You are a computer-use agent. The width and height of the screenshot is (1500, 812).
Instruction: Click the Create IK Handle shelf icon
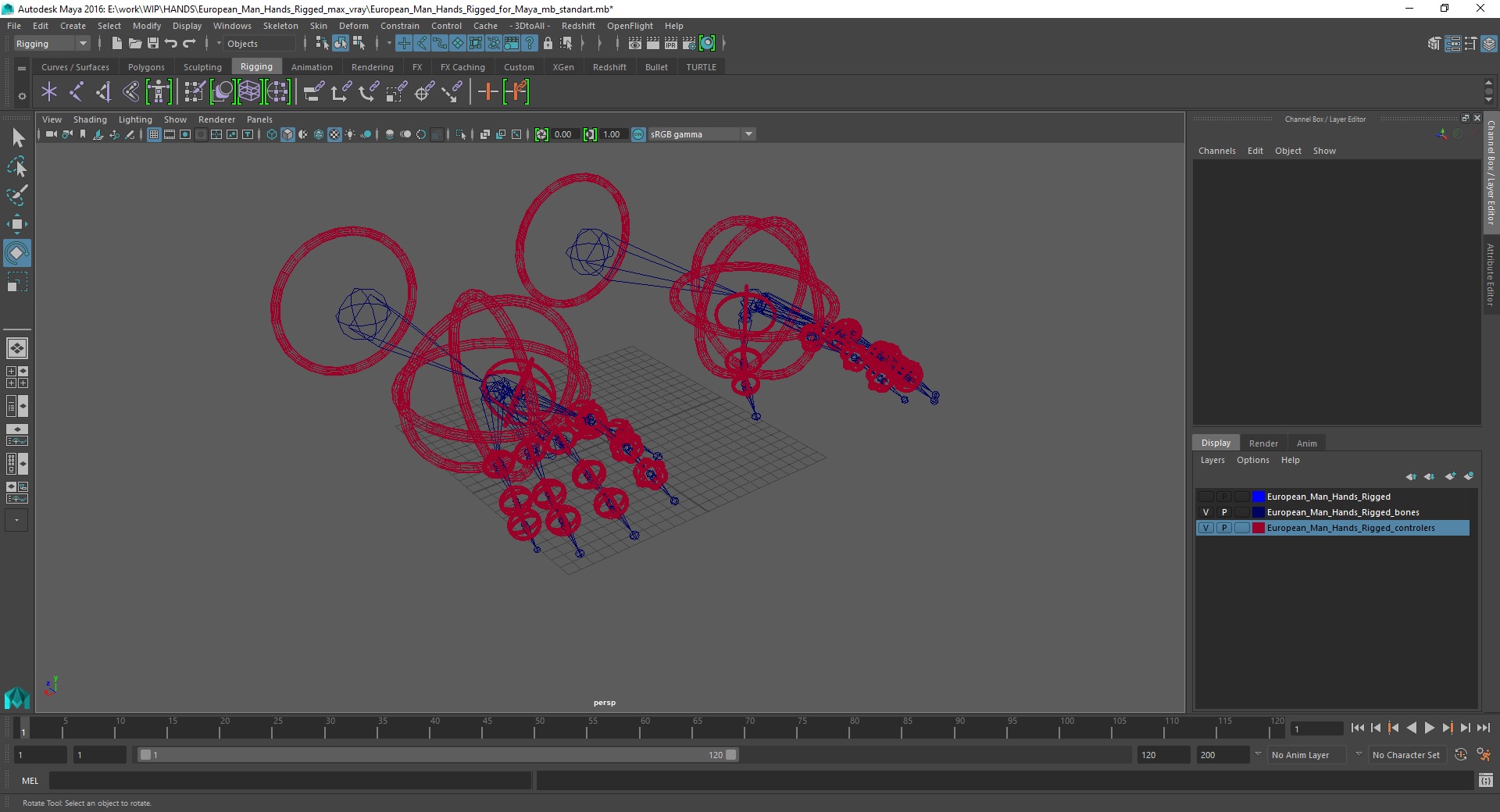tap(104, 92)
